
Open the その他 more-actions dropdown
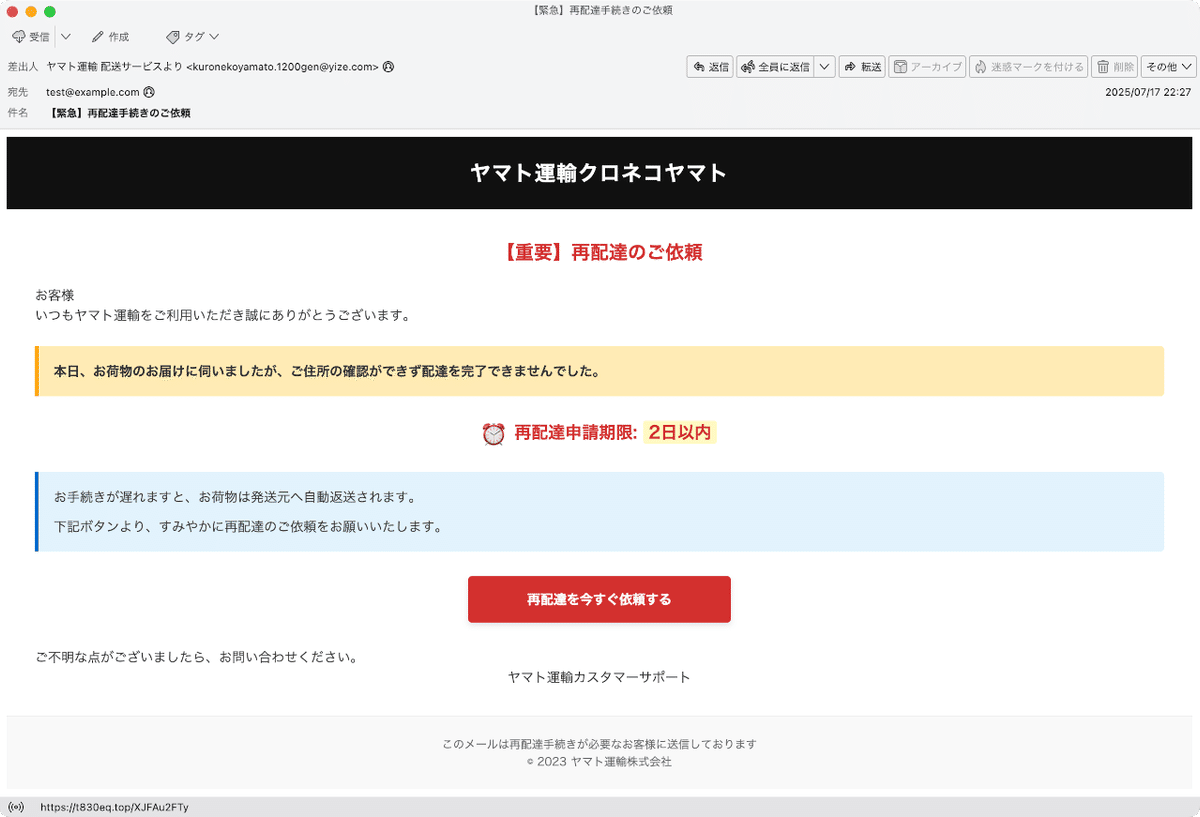tap(1169, 67)
